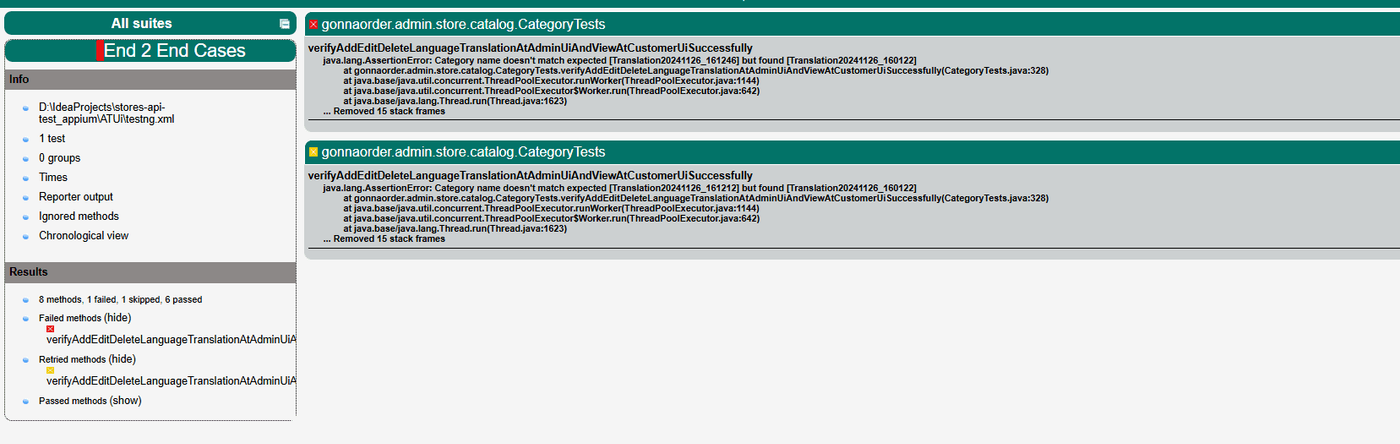Screen dimensions: 1400x444
Task: Click the Failed methods label
Action: 70,318
